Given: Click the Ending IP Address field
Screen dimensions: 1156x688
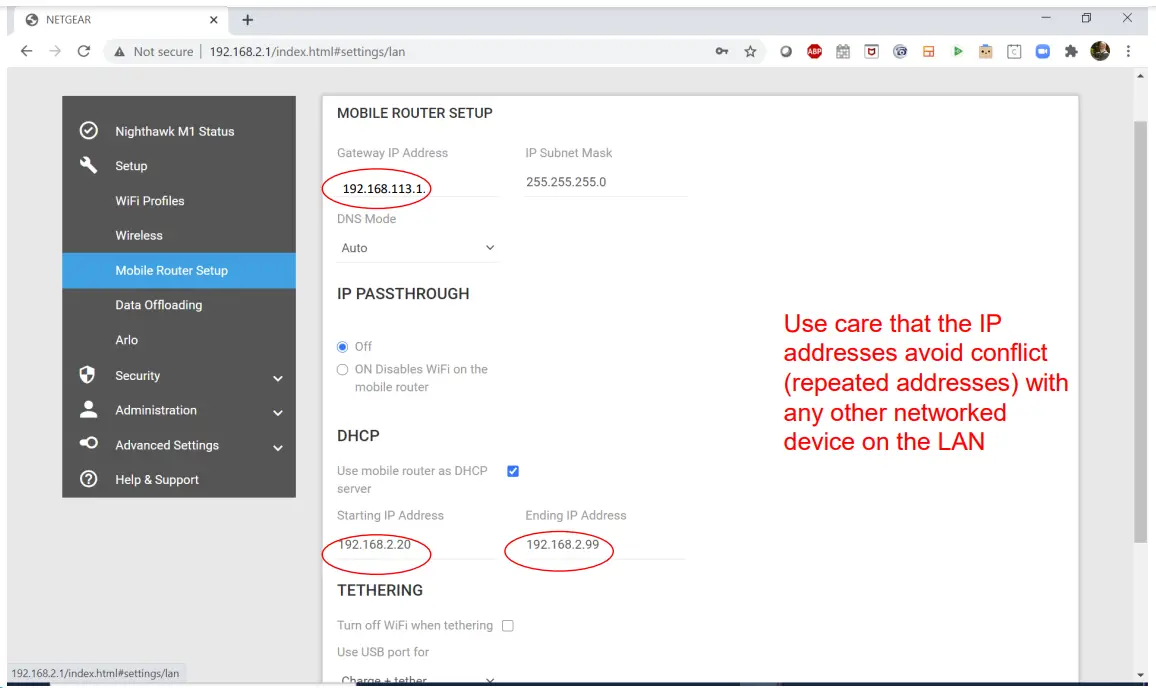Looking at the screenshot, I should pyautogui.click(x=605, y=544).
